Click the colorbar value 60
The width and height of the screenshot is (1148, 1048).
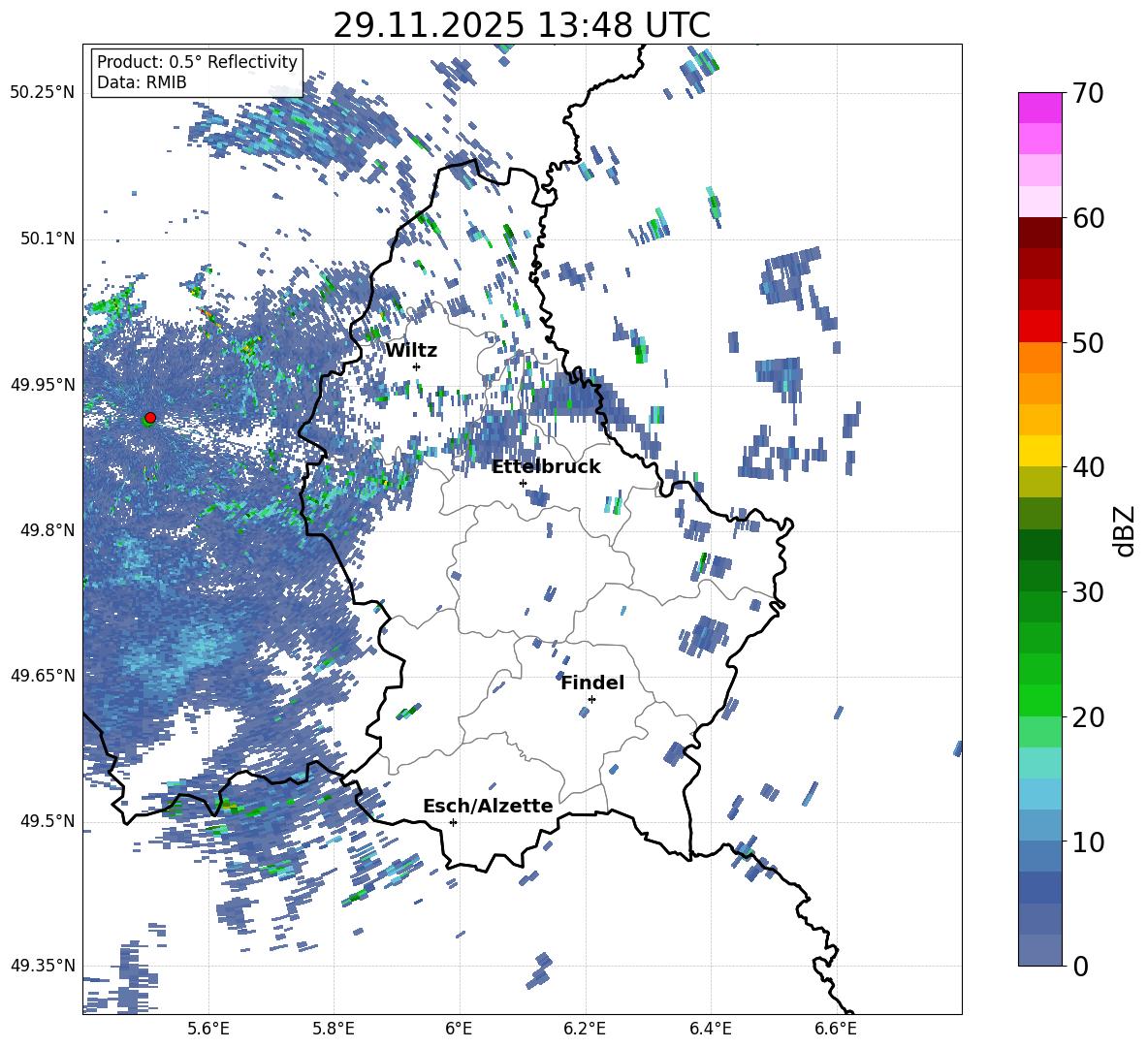pyautogui.click(x=1088, y=218)
